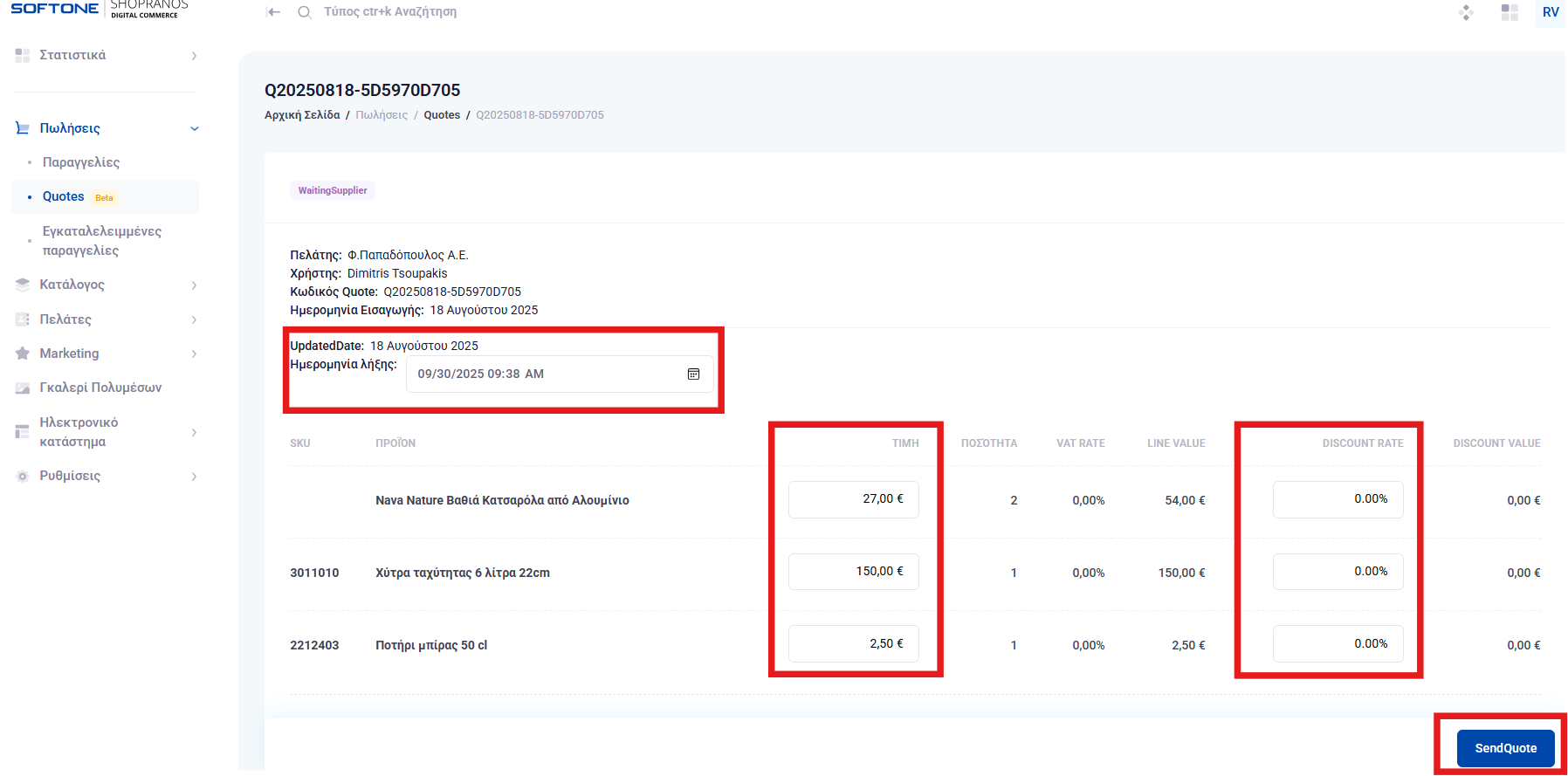Open the calendar picker for expiry date
Image resolution: width=1568 pixels, height=776 pixels.
[x=693, y=374]
